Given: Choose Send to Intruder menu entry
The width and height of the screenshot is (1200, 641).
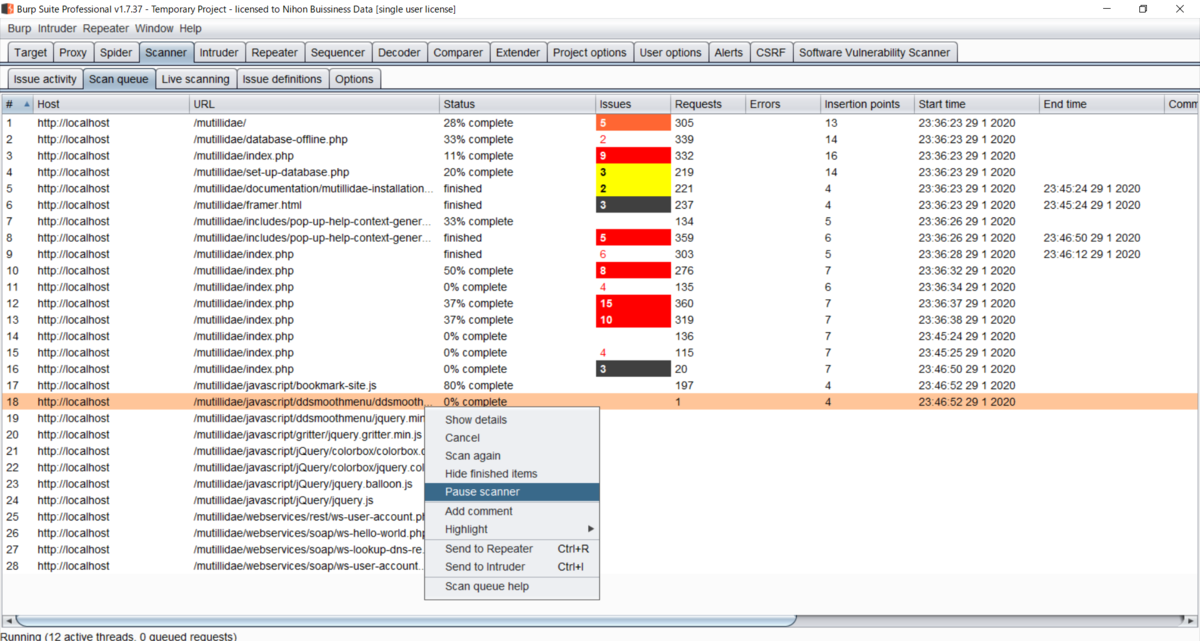Looking at the screenshot, I should pos(512,567).
